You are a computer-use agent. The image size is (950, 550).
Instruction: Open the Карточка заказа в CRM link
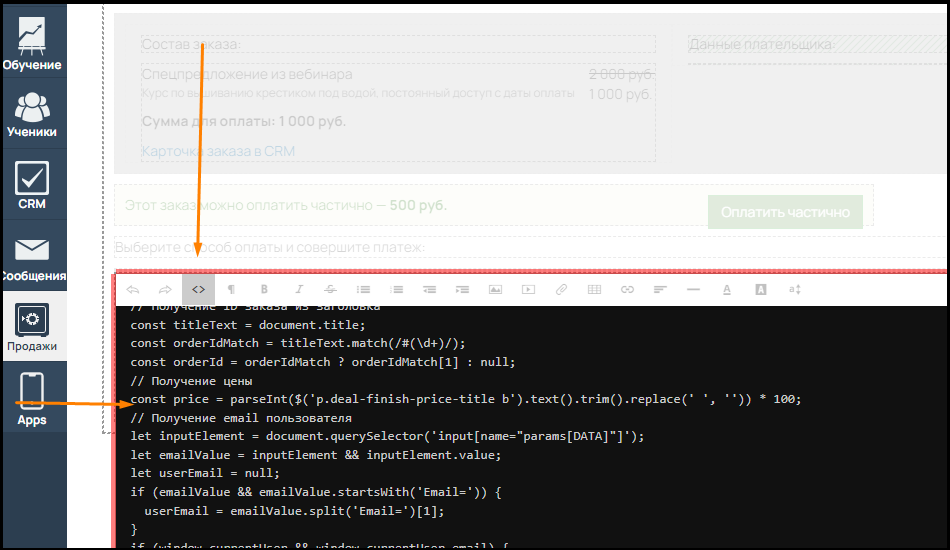[218, 151]
